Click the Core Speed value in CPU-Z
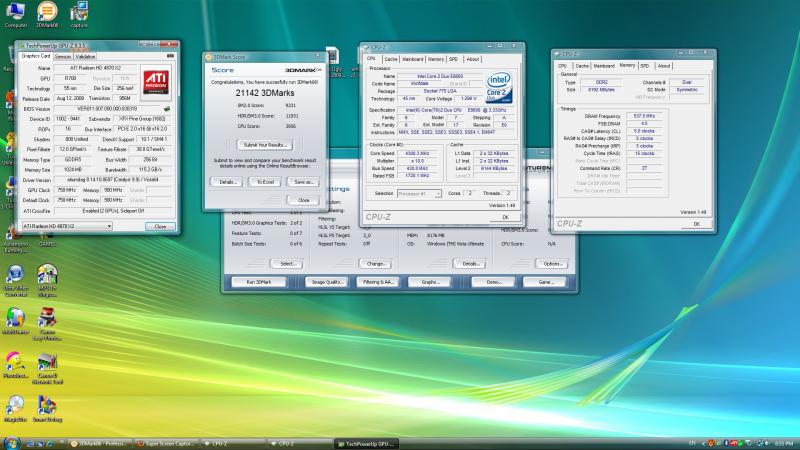This screenshot has height=450, width=800. (417, 153)
